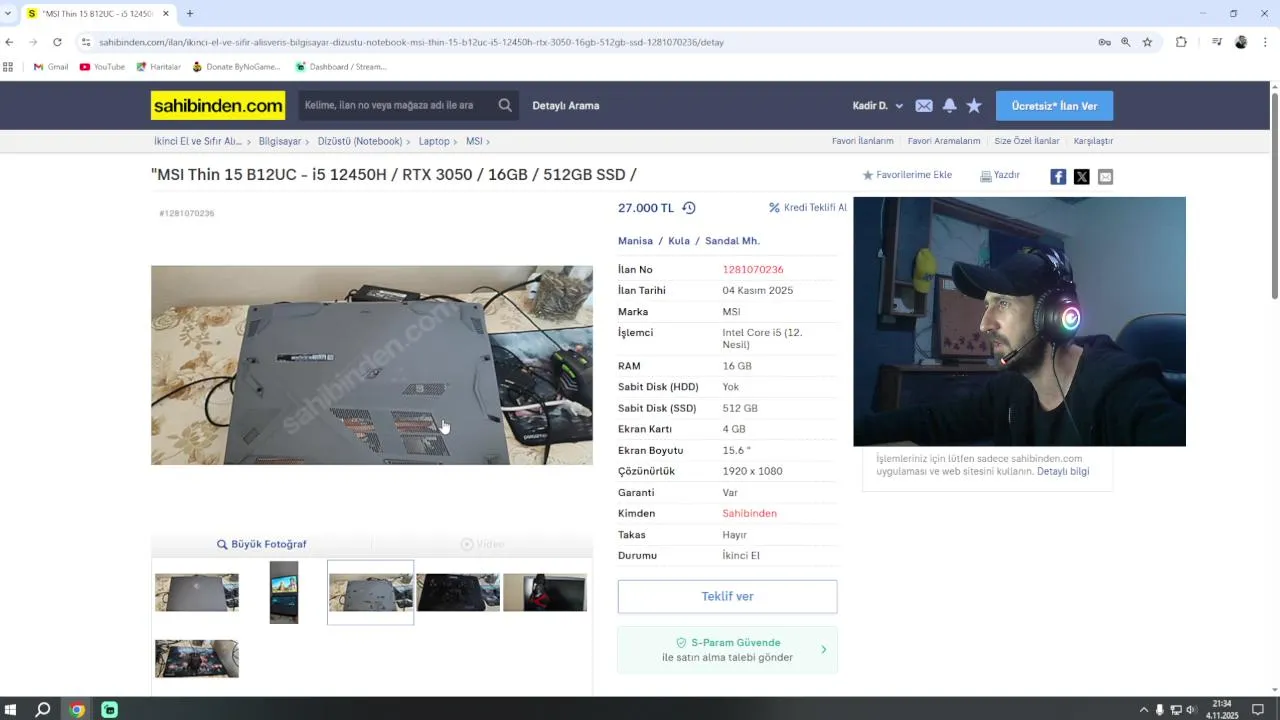Open Dashboard / Stream bookmark
This screenshot has width=1280, height=720.
point(341,67)
